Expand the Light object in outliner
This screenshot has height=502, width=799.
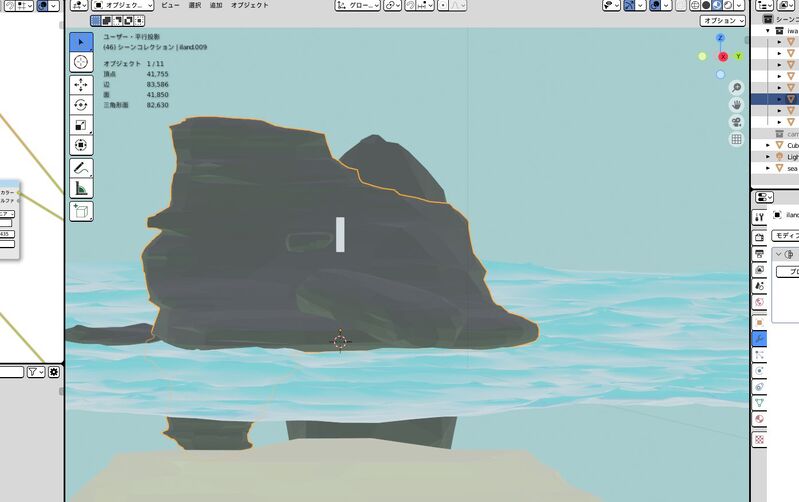click(768, 156)
